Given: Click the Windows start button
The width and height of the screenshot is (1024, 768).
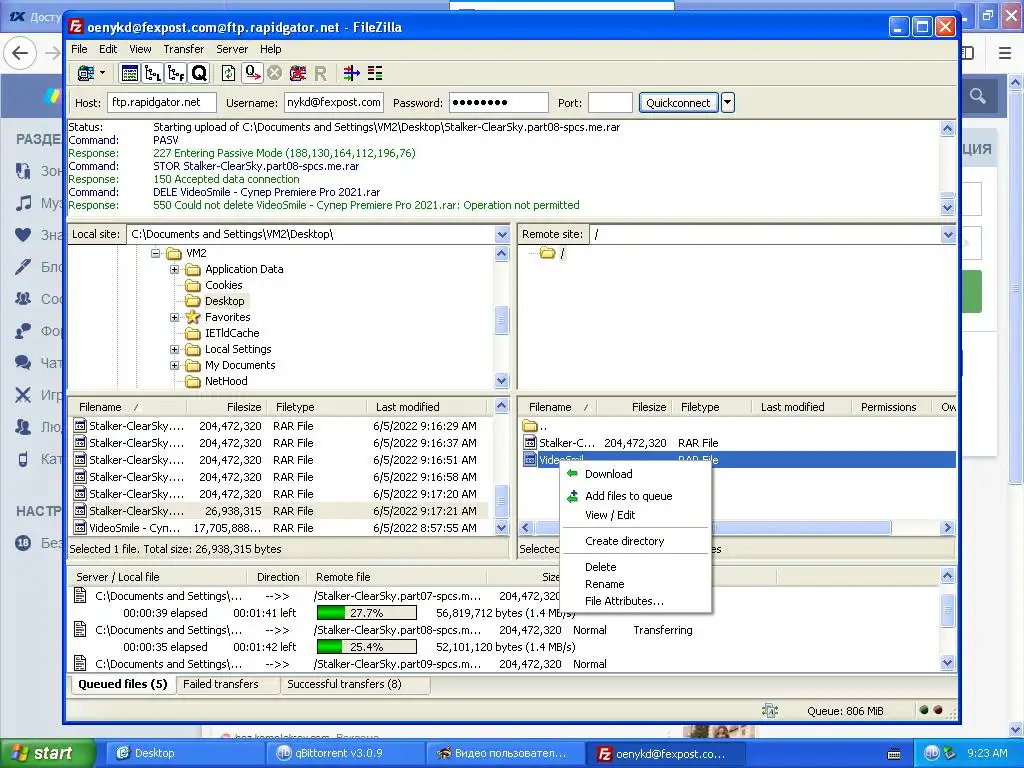Looking at the screenshot, I should tap(47, 753).
